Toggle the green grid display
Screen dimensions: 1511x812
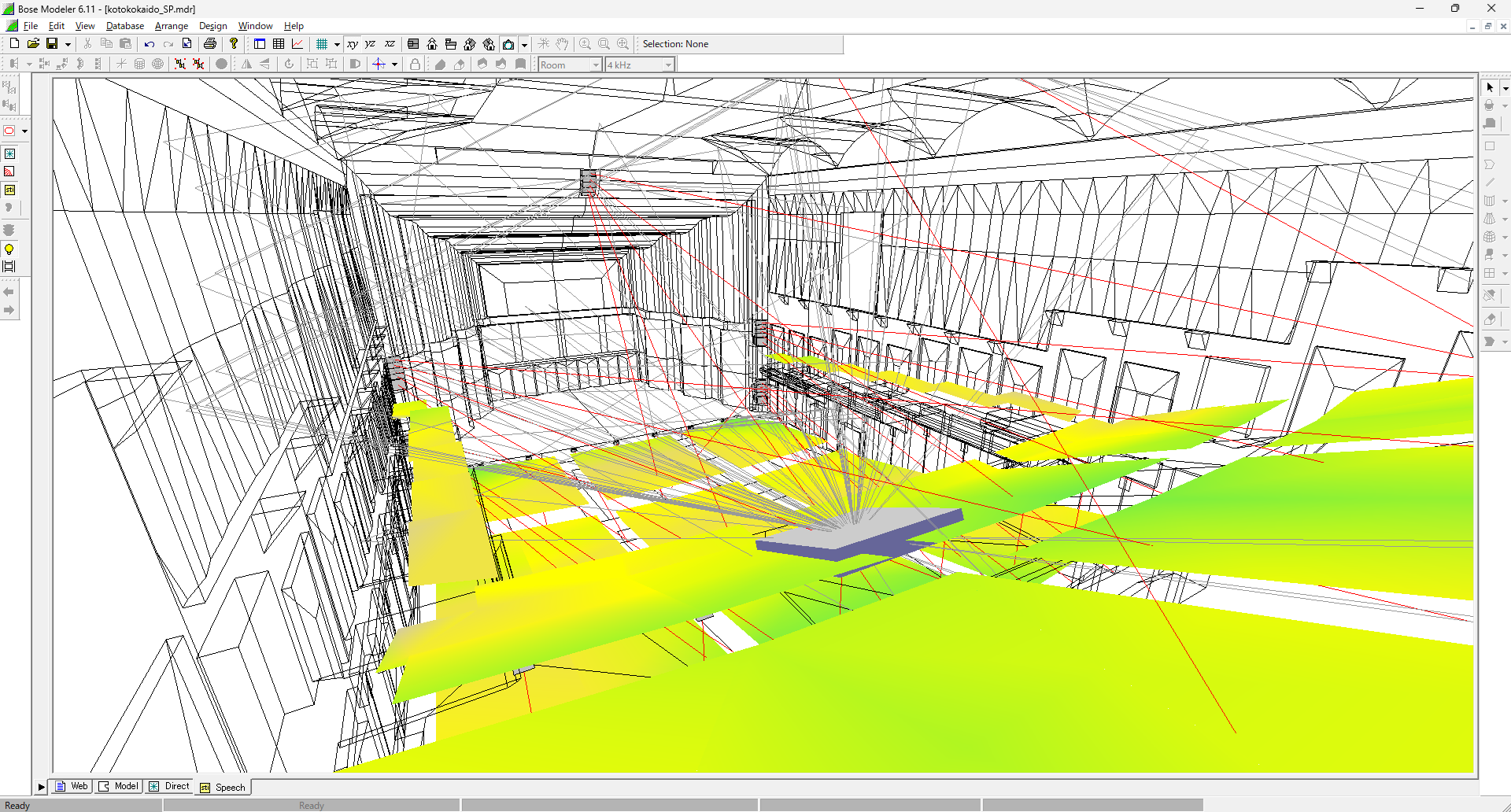click(x=322, y=44)
